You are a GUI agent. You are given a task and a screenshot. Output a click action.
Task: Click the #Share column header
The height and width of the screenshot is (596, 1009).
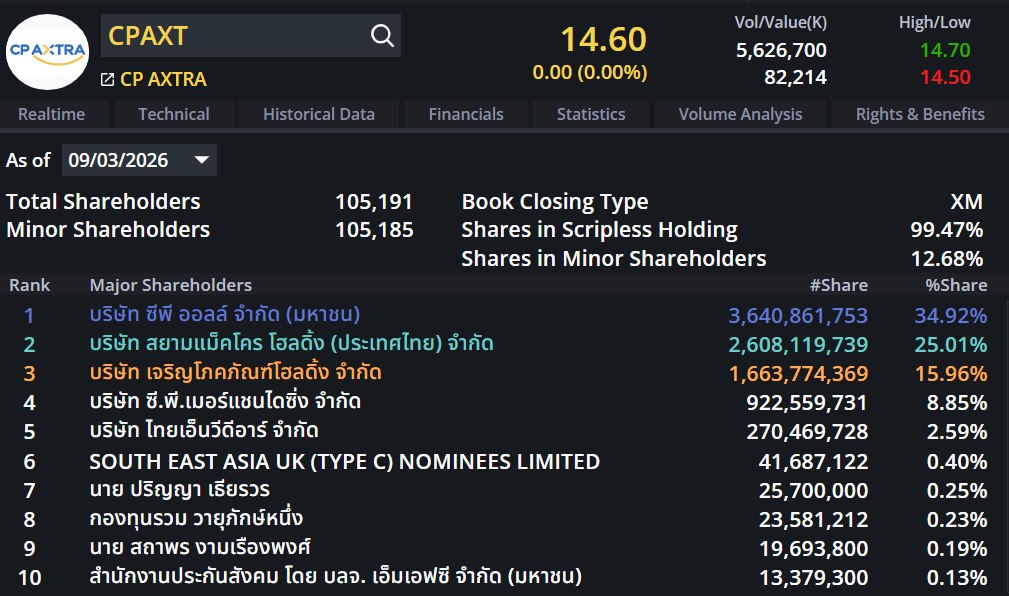pos(838,285)
